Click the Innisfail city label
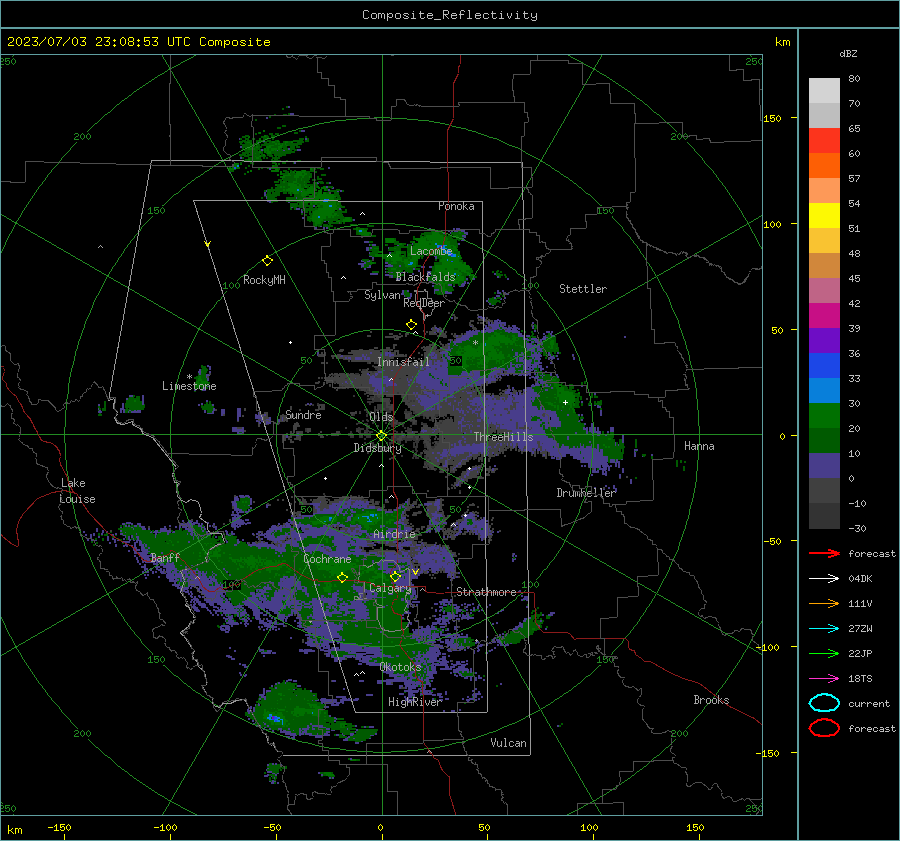Screen dimensions: 900x841 click(x=403, y=362)
